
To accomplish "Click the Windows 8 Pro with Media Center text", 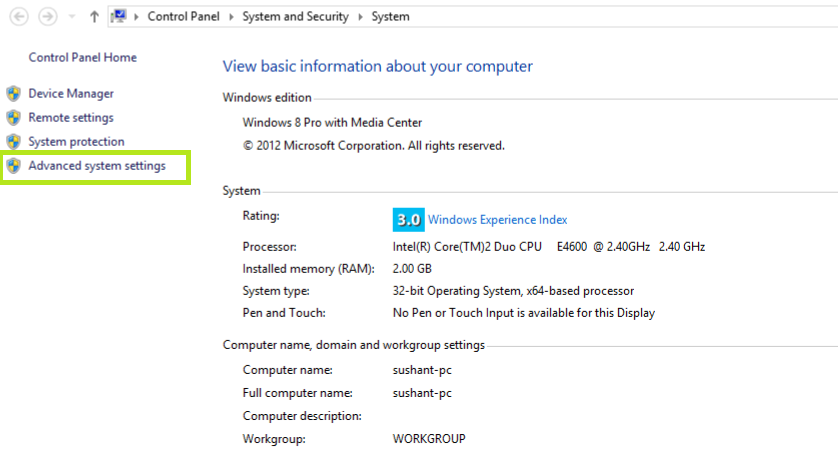I will pos(332,122).
